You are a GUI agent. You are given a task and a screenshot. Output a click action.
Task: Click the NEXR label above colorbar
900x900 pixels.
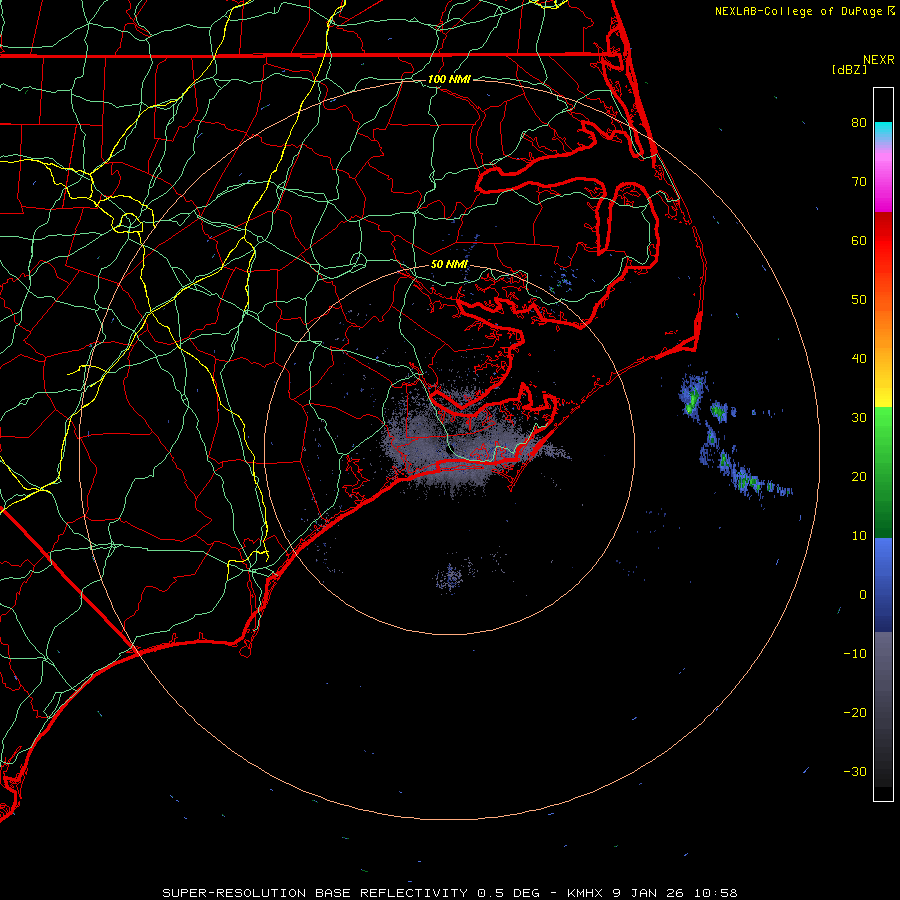click(879, 60)
